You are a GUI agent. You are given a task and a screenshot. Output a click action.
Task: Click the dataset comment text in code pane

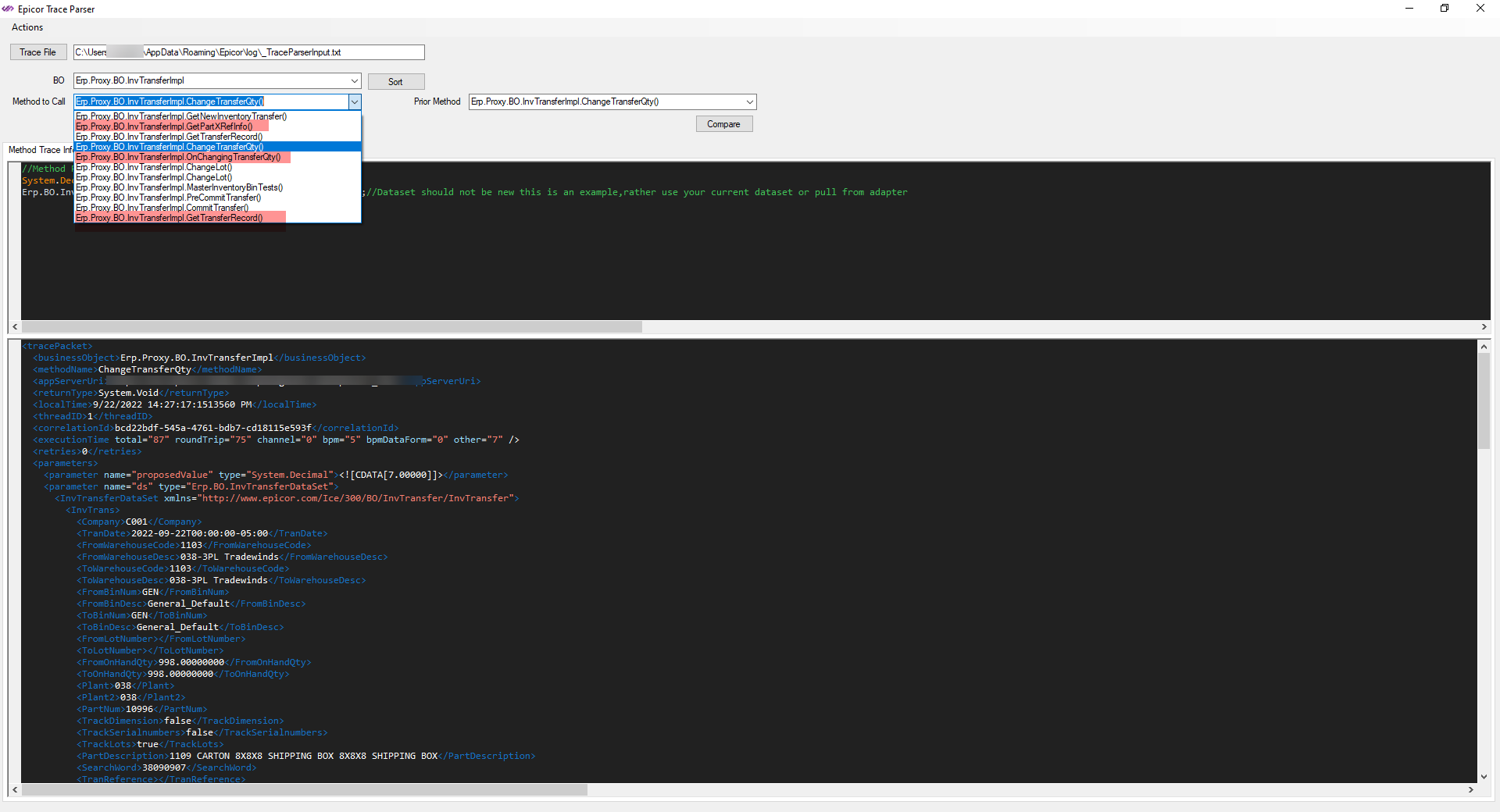(x=637, y=192)
